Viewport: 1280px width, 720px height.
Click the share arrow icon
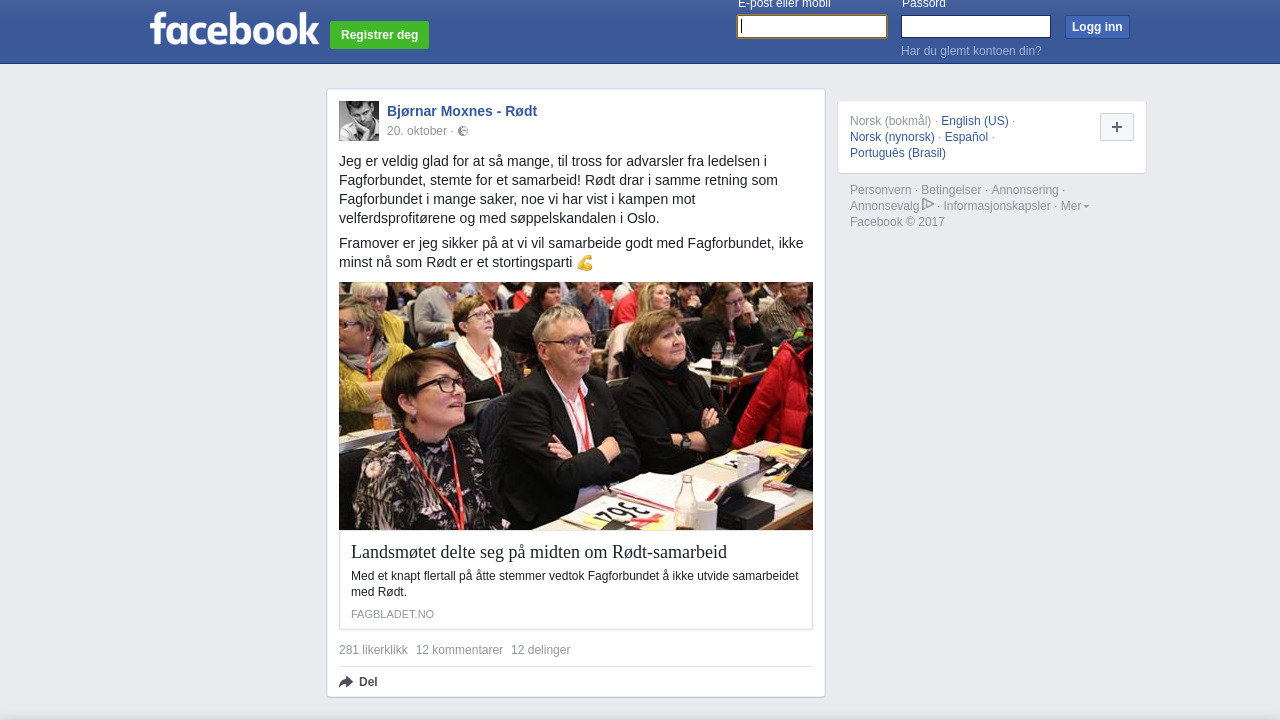pos(346,682)
